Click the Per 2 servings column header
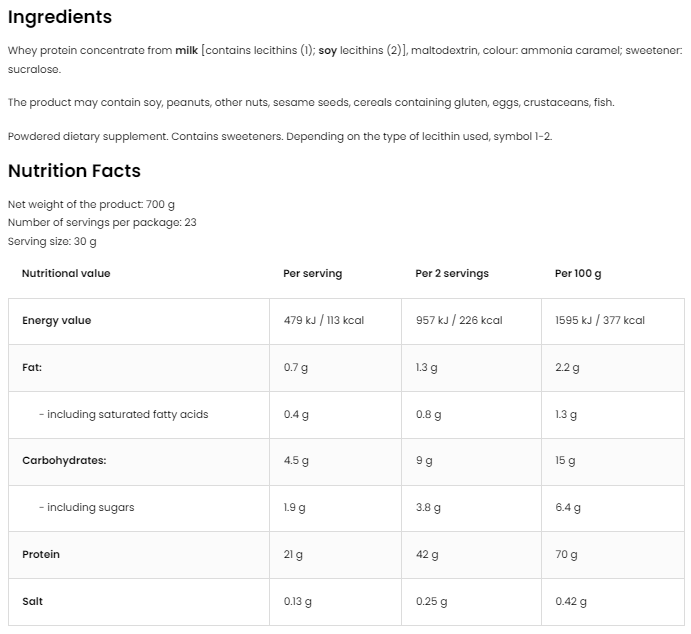 (452, 273)
